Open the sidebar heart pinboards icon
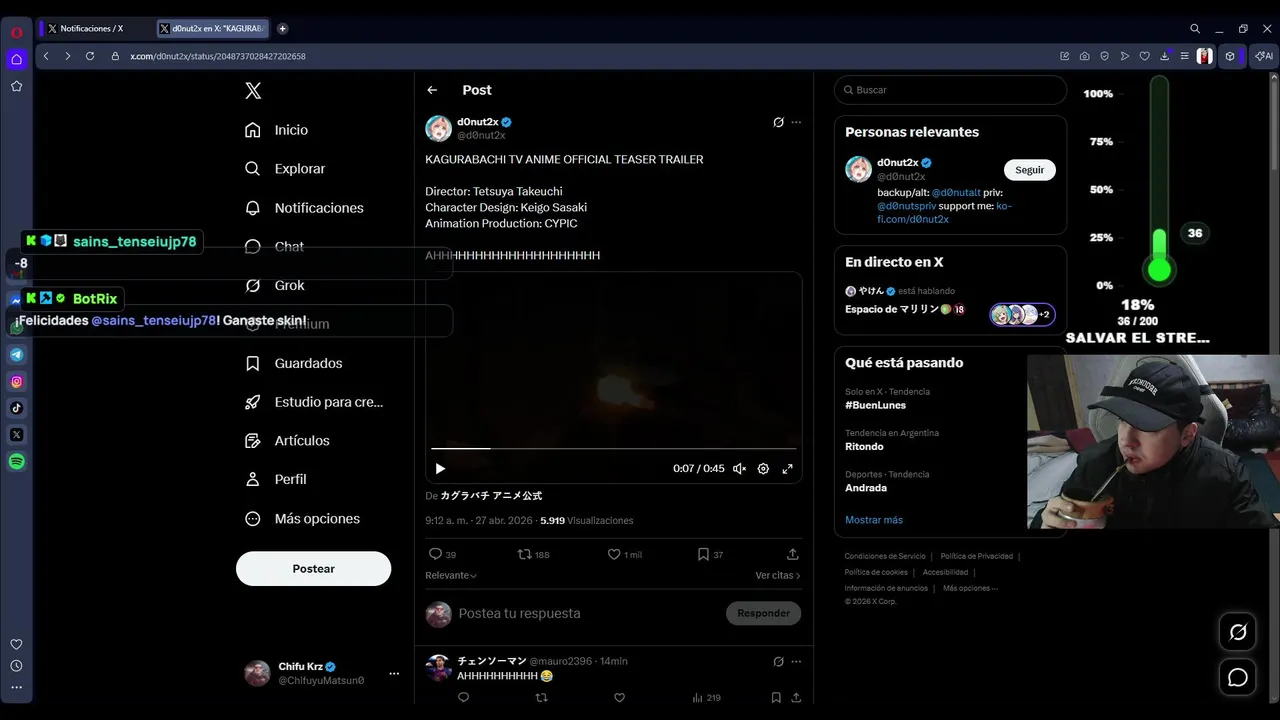The image size is (1280, 720). tap(16, 644)
